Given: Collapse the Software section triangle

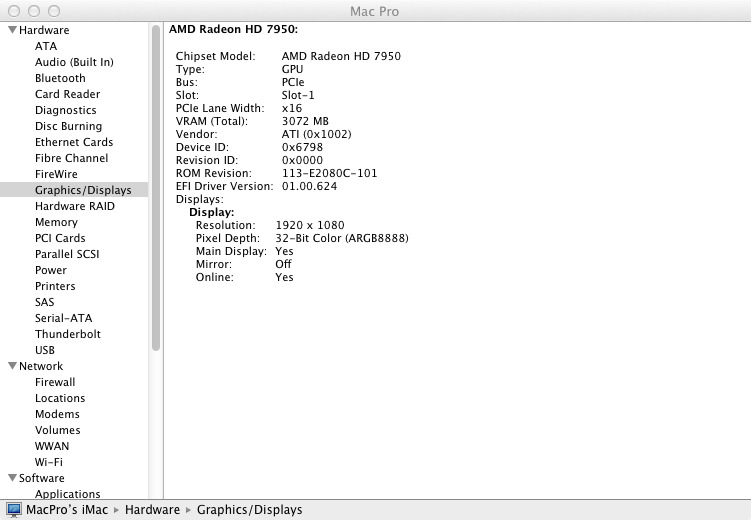Looking at the screenshot, I should tap(12, 478).
